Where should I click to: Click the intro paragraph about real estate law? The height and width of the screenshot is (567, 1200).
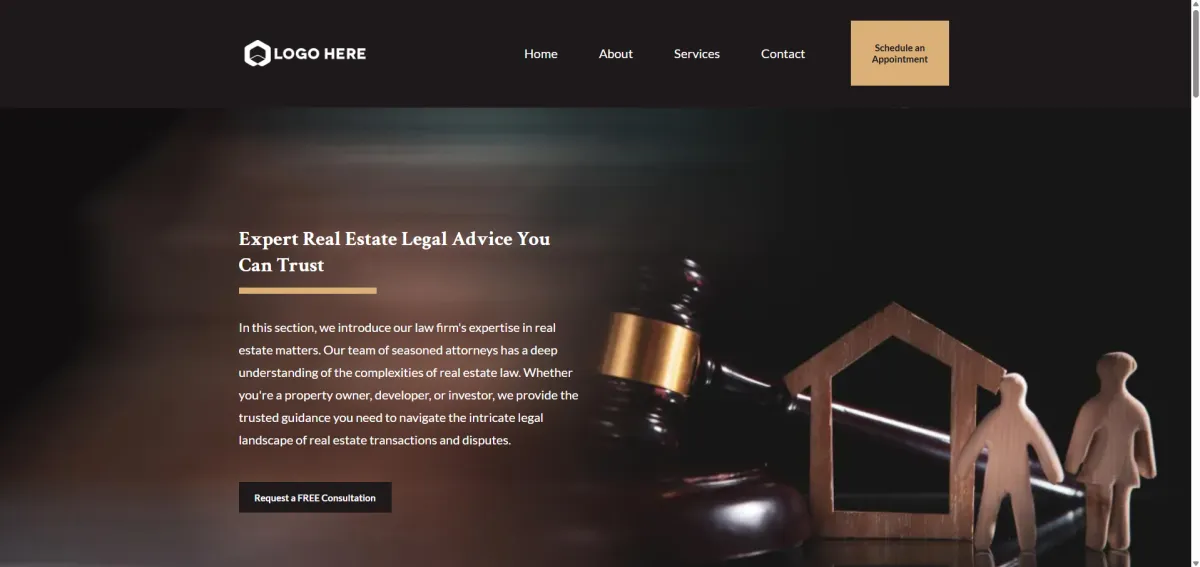(408, 384)
